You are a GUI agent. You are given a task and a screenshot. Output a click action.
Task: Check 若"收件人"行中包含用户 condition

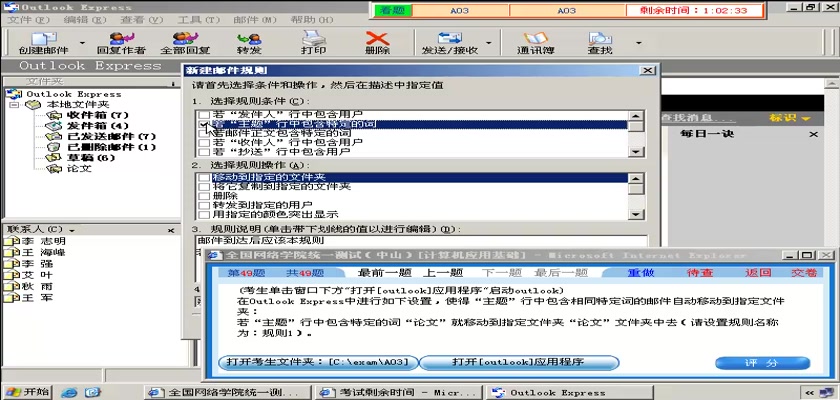203,143
